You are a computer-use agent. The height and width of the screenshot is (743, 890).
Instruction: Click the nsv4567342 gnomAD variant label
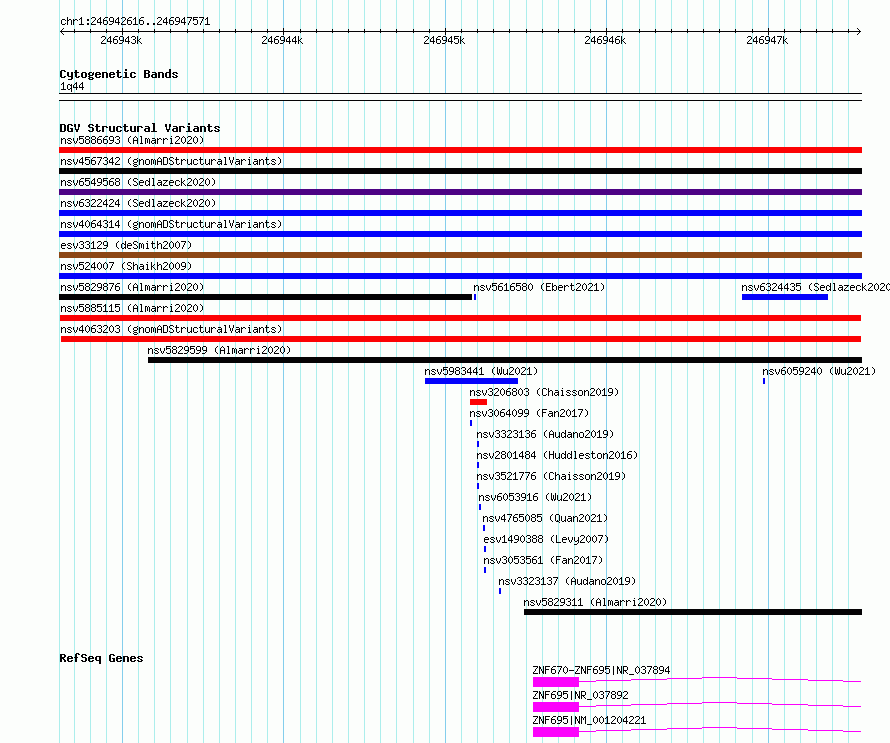point(171,161)
